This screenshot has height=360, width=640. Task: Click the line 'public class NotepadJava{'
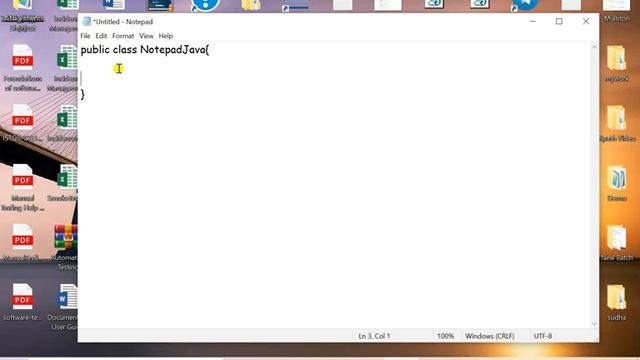pos(145,50)
